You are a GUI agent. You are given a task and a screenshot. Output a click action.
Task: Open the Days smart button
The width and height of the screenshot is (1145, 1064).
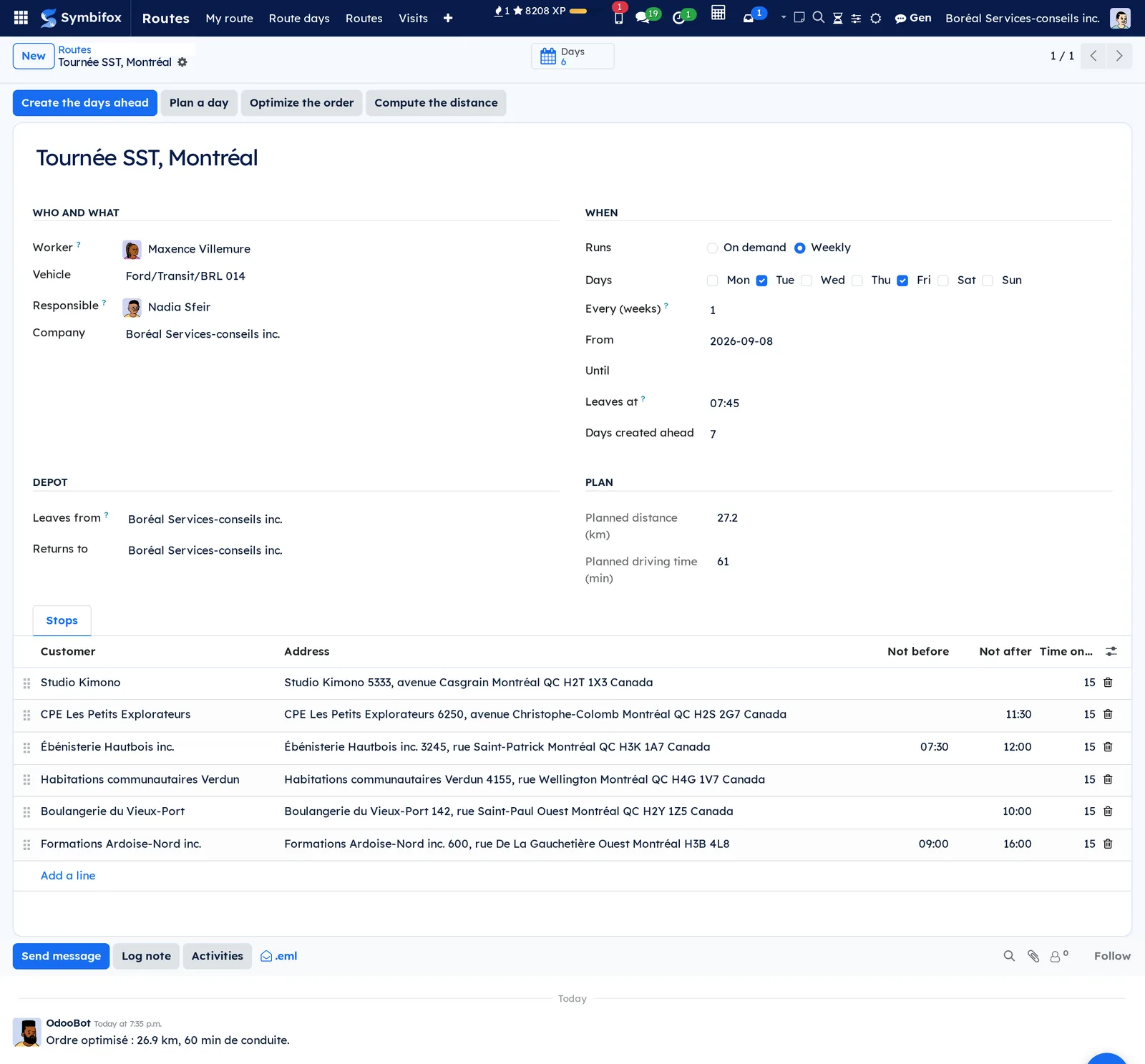pos(572,56)
